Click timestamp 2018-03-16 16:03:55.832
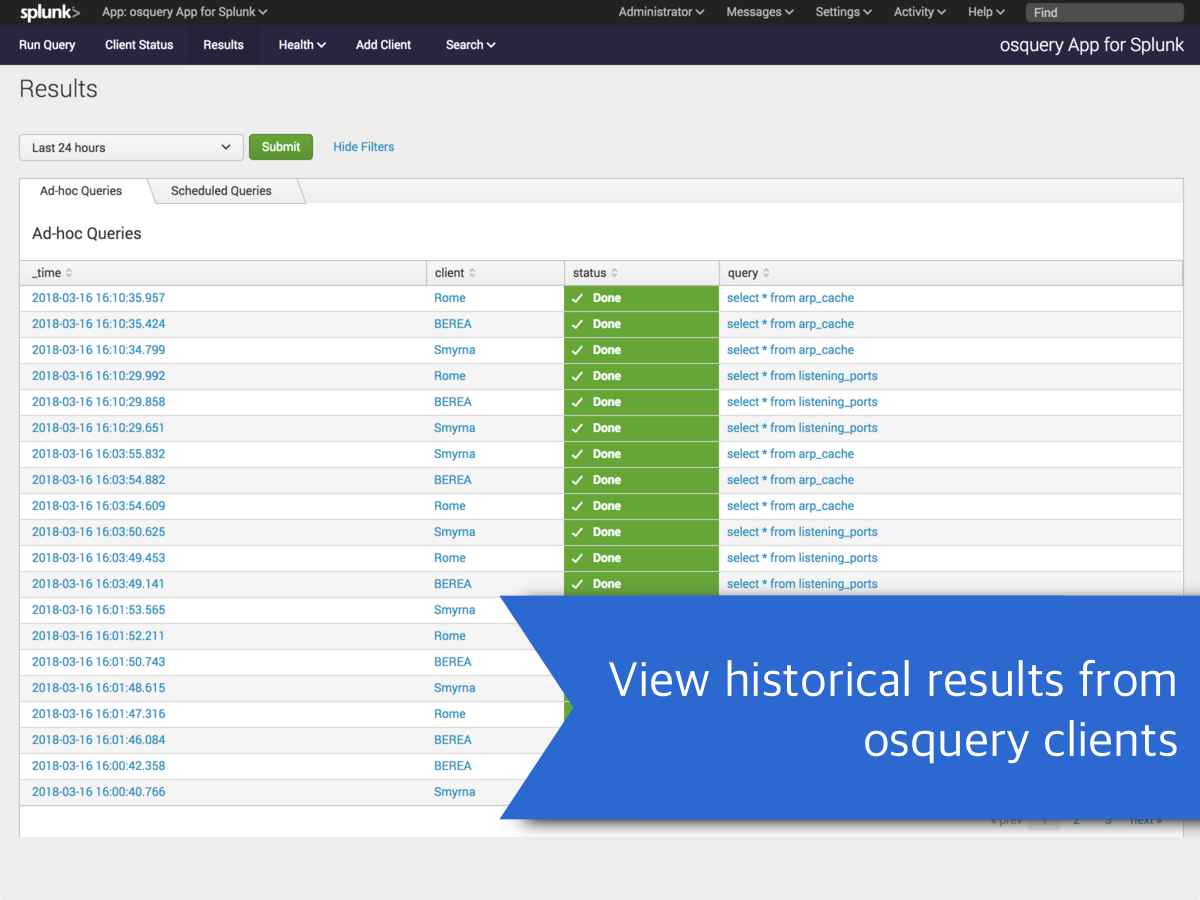 coord(99,454)
